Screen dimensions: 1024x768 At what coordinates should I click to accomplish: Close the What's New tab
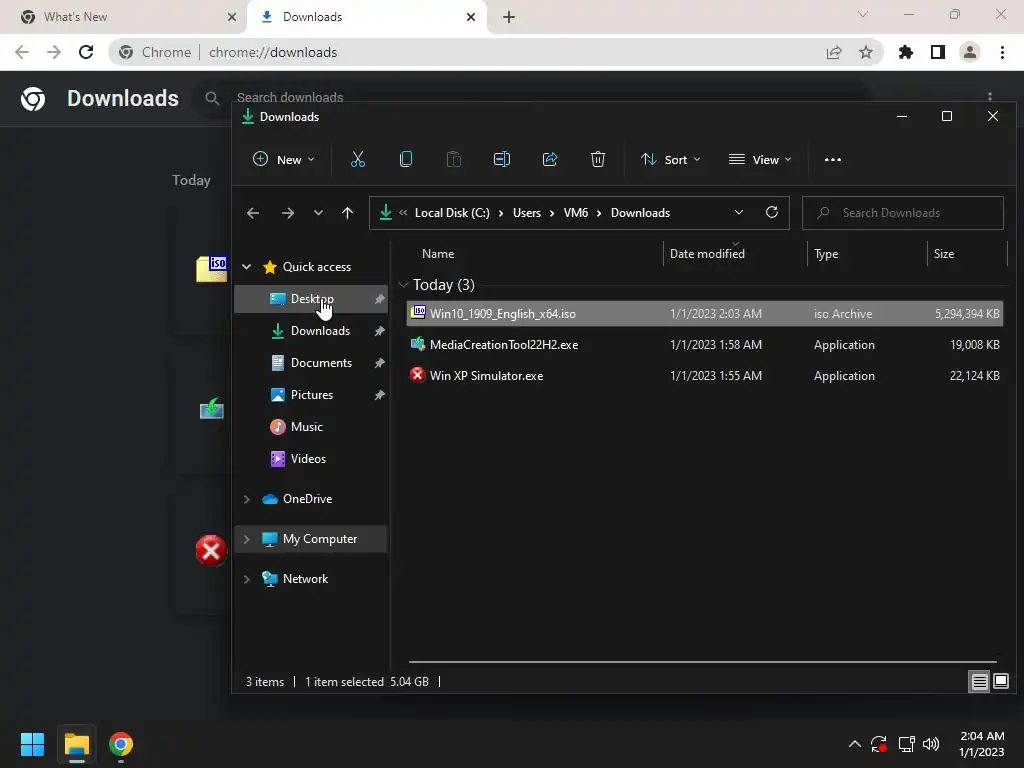coord(231,17)
